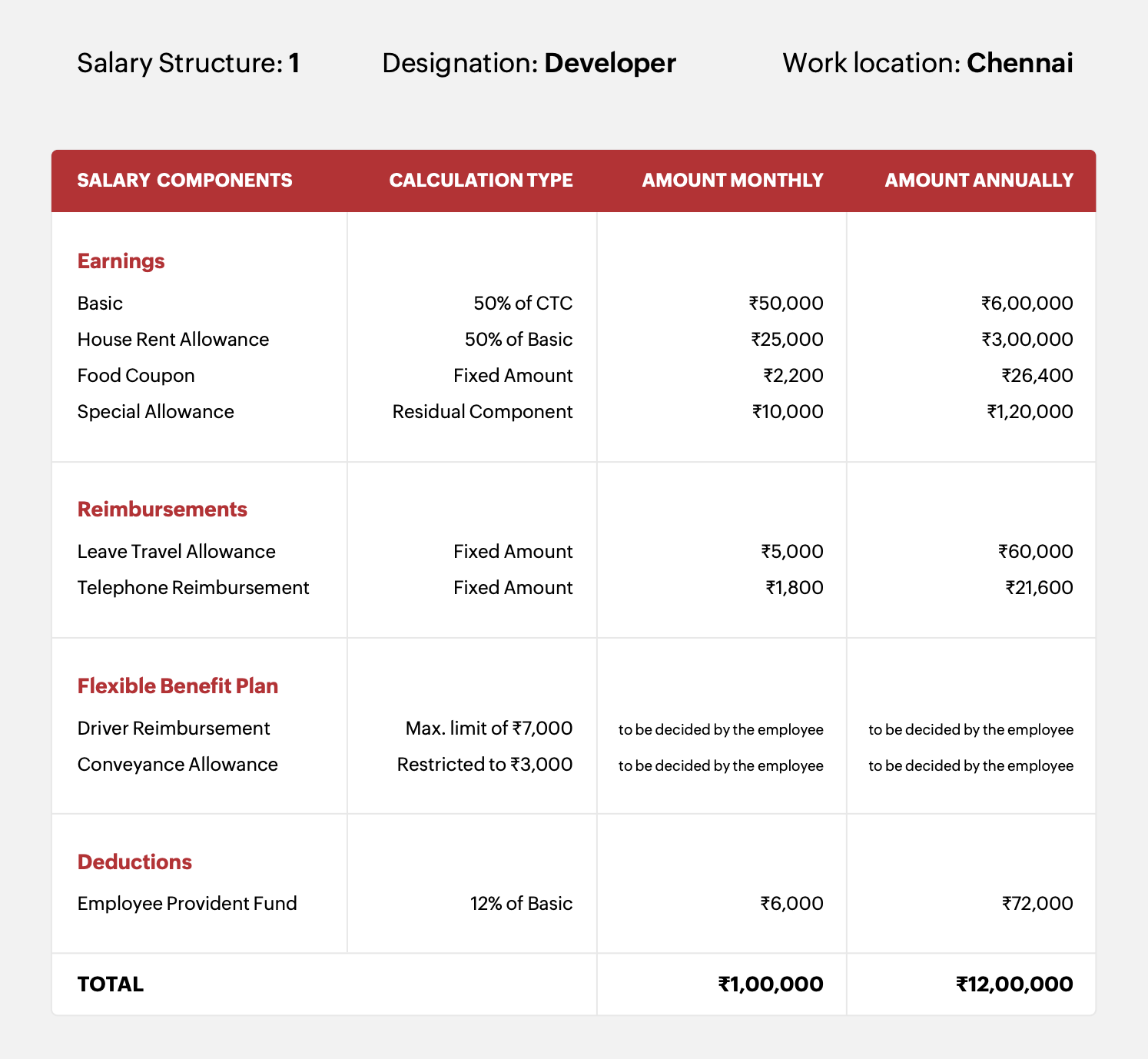Click the 'Designation: Developer' heading
Viewport: 1148px width, 1059px height.
click(x=529, y=63)
